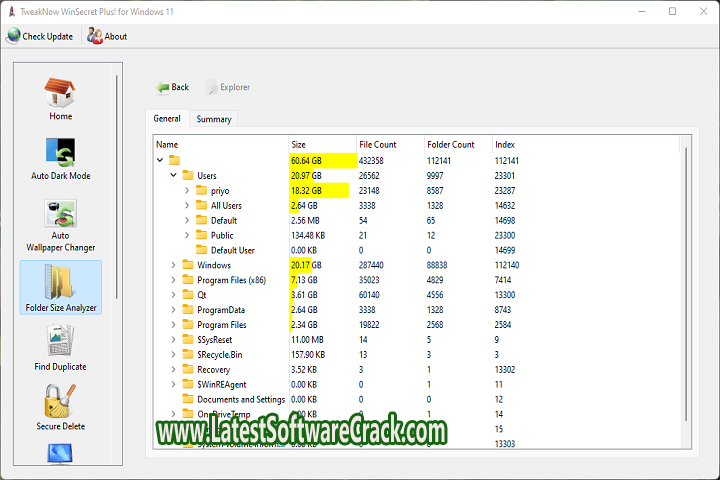This screenshot has height=480, width=720.
Task: Select the ProgramData folder row
Action: click(220, 310)
